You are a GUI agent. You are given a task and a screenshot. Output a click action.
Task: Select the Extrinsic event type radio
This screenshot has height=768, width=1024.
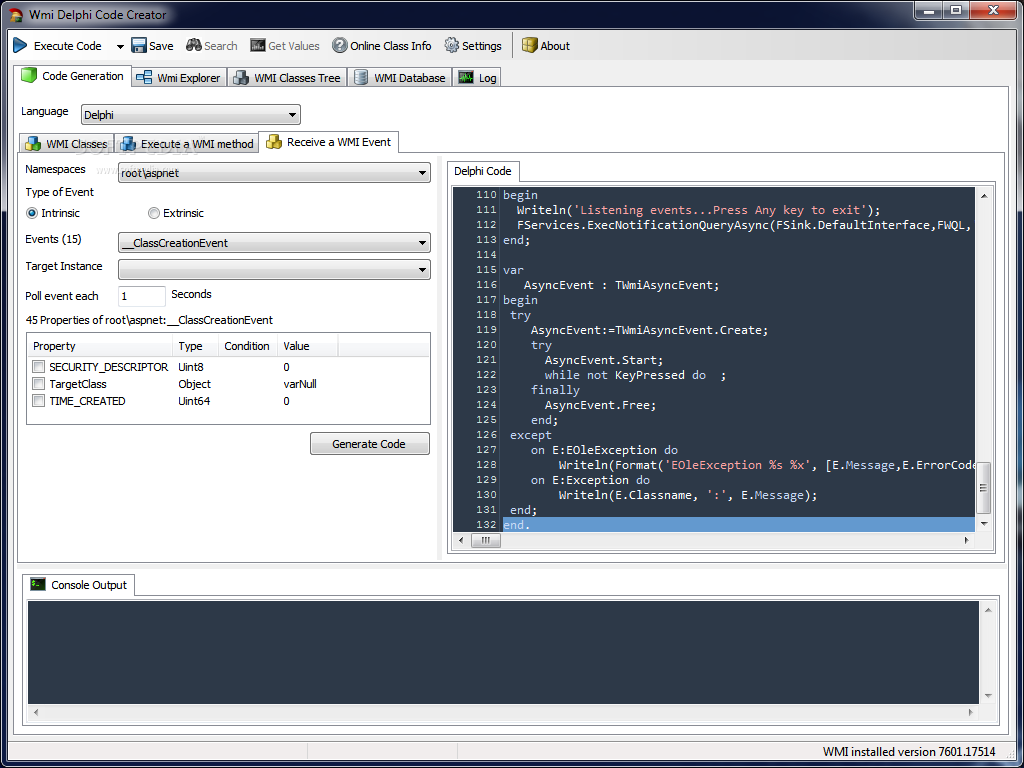(x=153, y=213)
